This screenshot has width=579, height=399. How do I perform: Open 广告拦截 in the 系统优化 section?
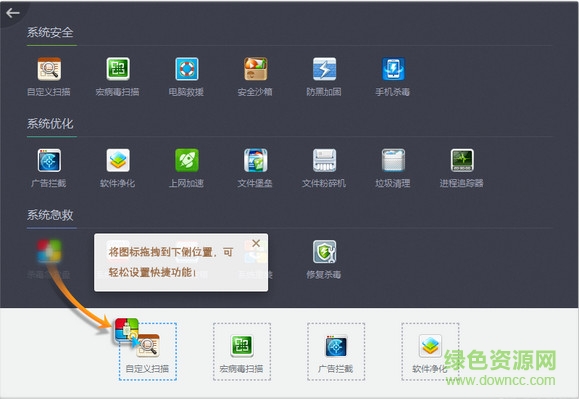[x=49, y=168]
